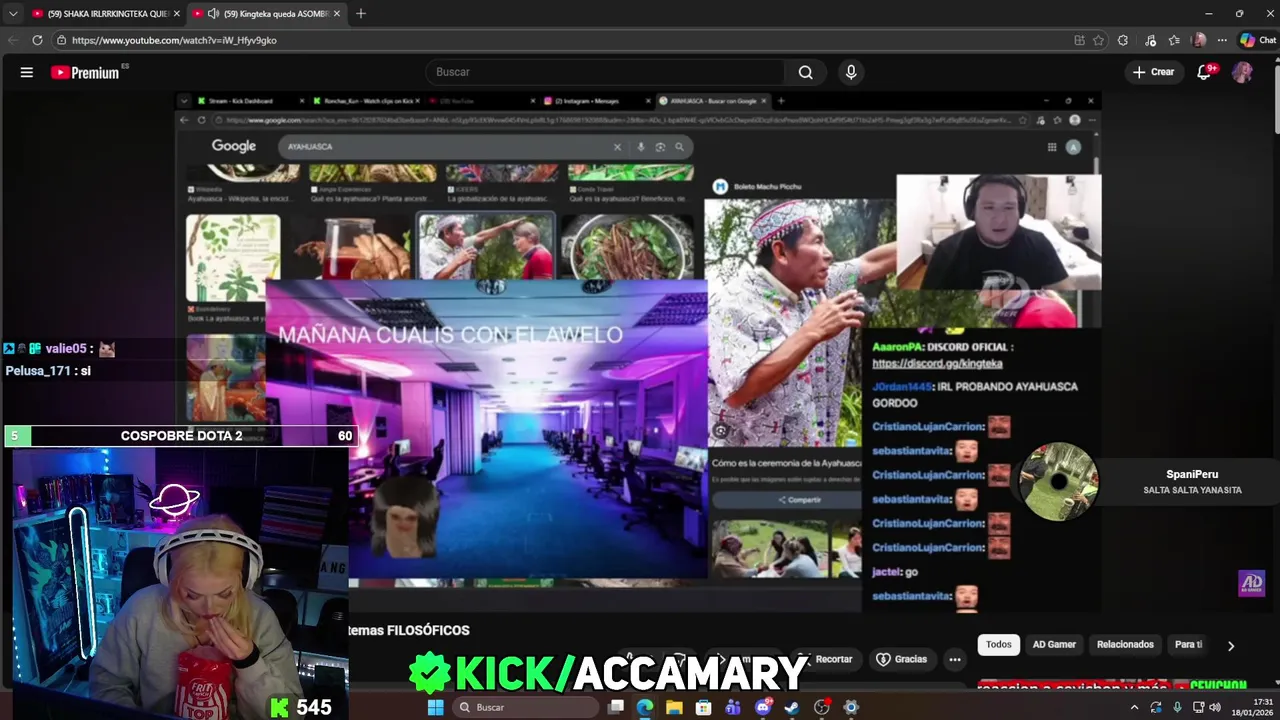Open the Edge profile picture

click(1199, 40)
